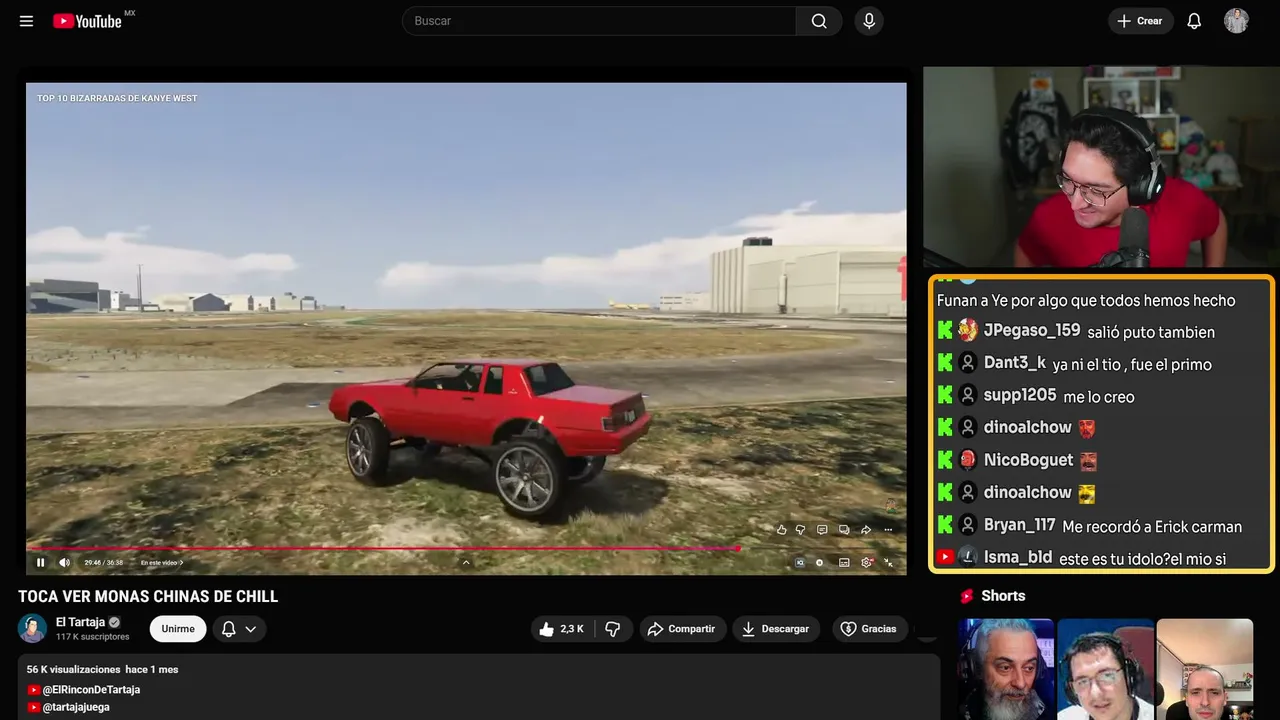This screenshot has width=1280, height=720.
Task: Click JPegaso_159 username in chat
Action: (1032, 330)
